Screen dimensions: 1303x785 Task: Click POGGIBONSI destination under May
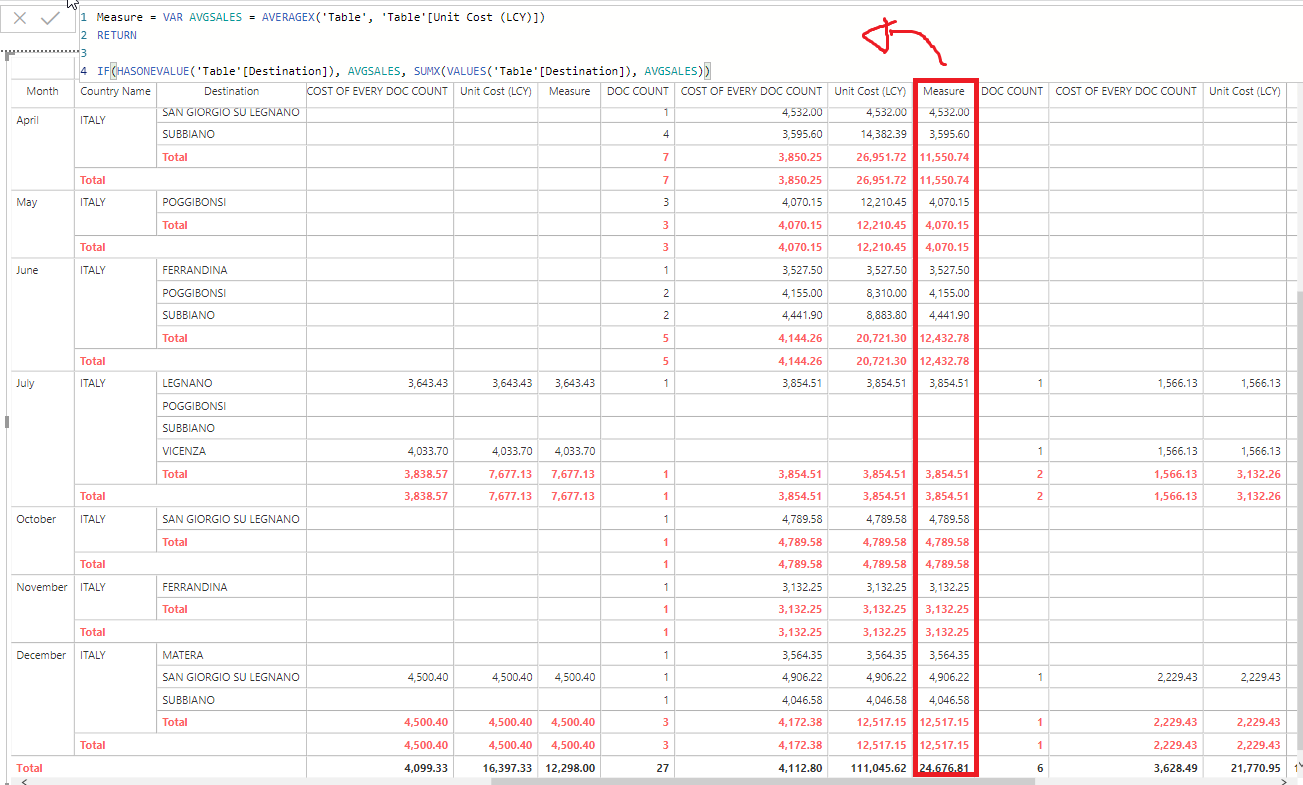click(x=194, y=202)
